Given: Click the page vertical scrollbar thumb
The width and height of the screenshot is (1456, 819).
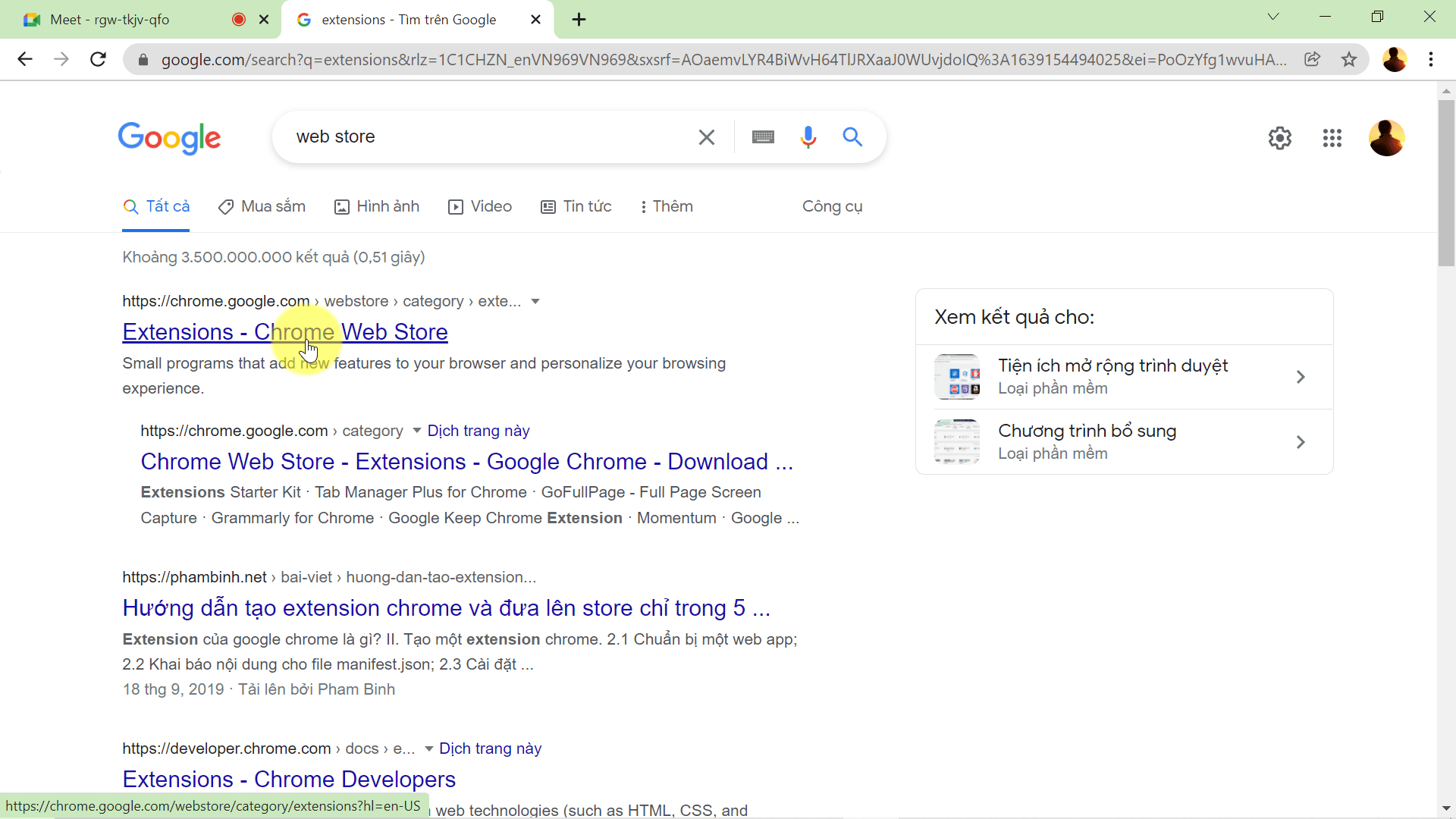Looking at the screenshot, I should [x=1446, y=182].
